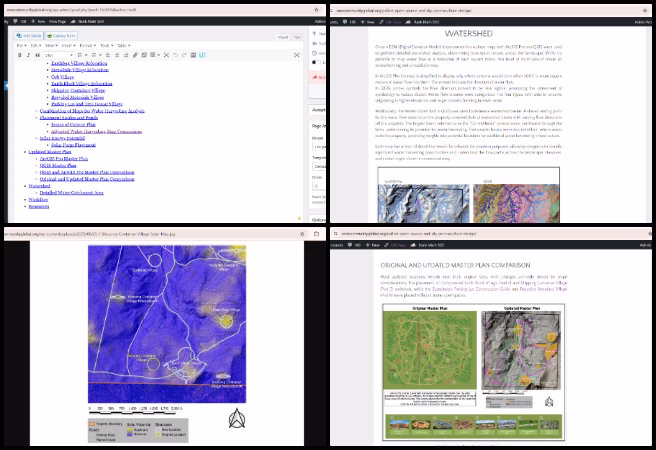
Task: Apply blockquote formatting in the editor
Action: (37, 55)
